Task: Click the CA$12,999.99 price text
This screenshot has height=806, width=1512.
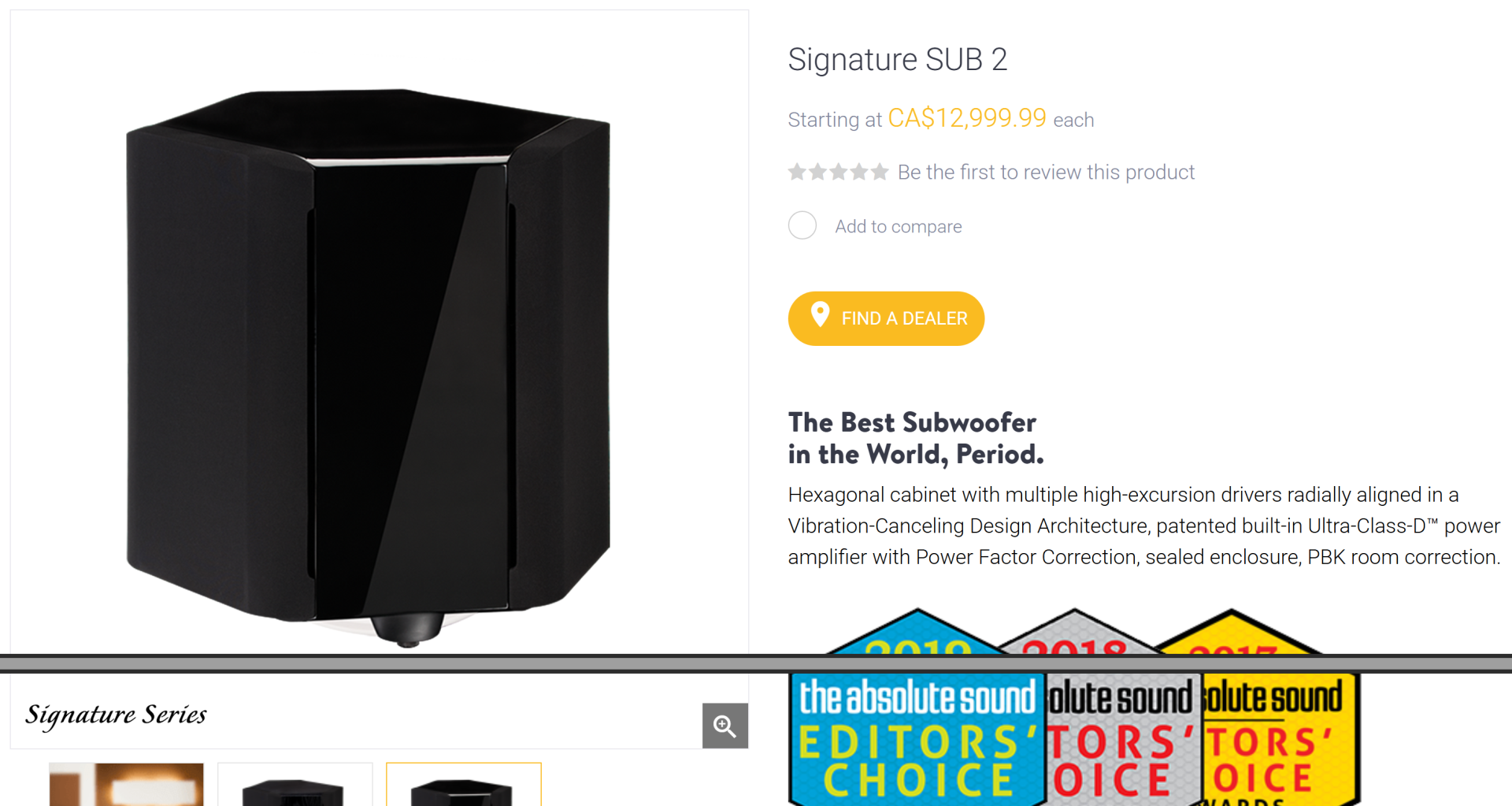Action: pos(967,118)
